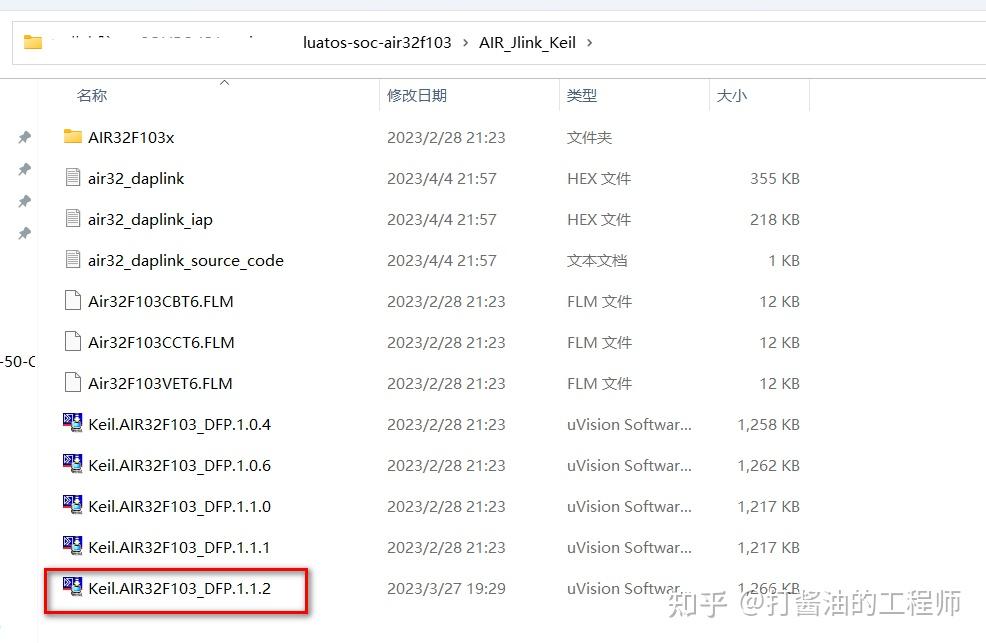Image resolution: width=986 pixels, height=643 pixels.
Task: Select the Keil.AIR32F103_DFP.1.1.1 pack icon
Action: pyautogui.click(x=72, y=545)
